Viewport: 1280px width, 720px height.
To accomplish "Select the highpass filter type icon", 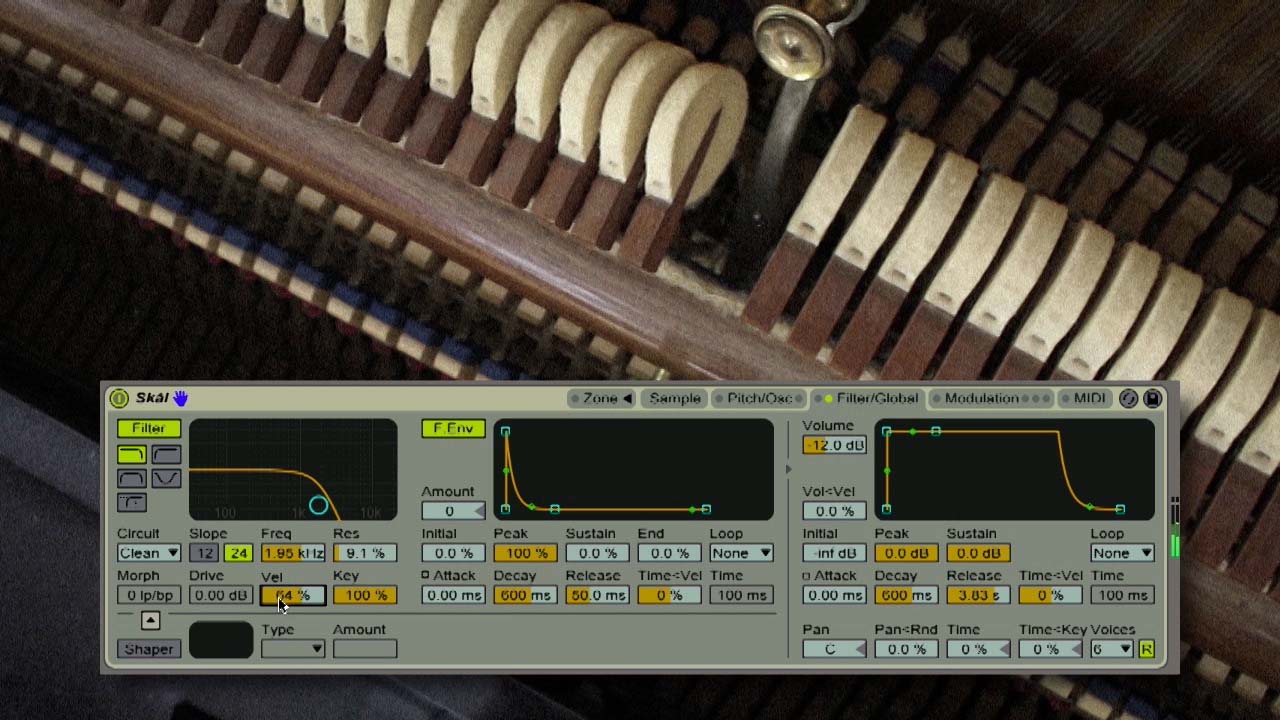I will 166,454.
